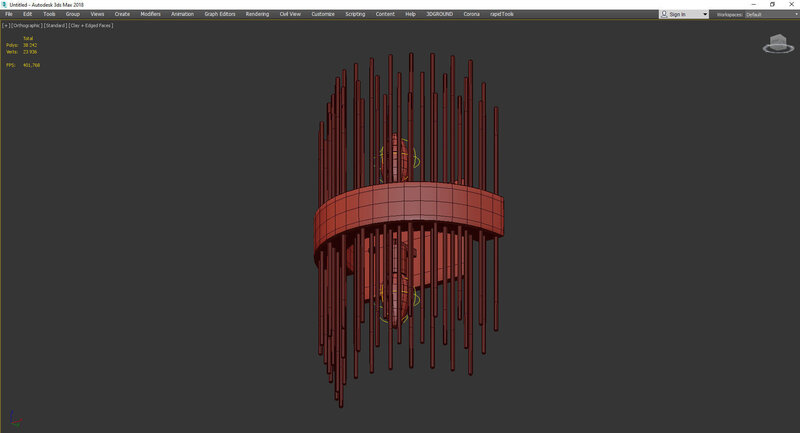Viewport: 800px width, 433px height.
Task: Open the Standard shading quality menu
Action: [58, 26]
